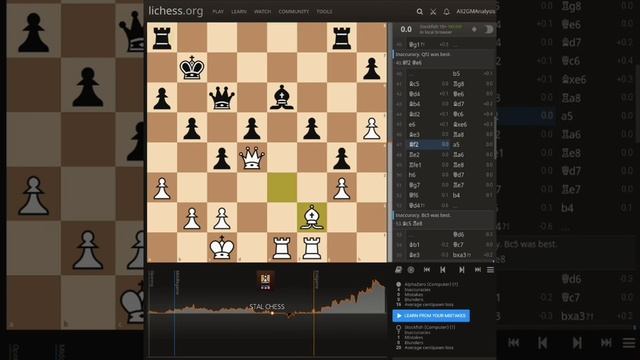Image resolution: width=640 pixels, height=360 pixels.
Task: Select the black queen on c6
Action: pos(222,98)
